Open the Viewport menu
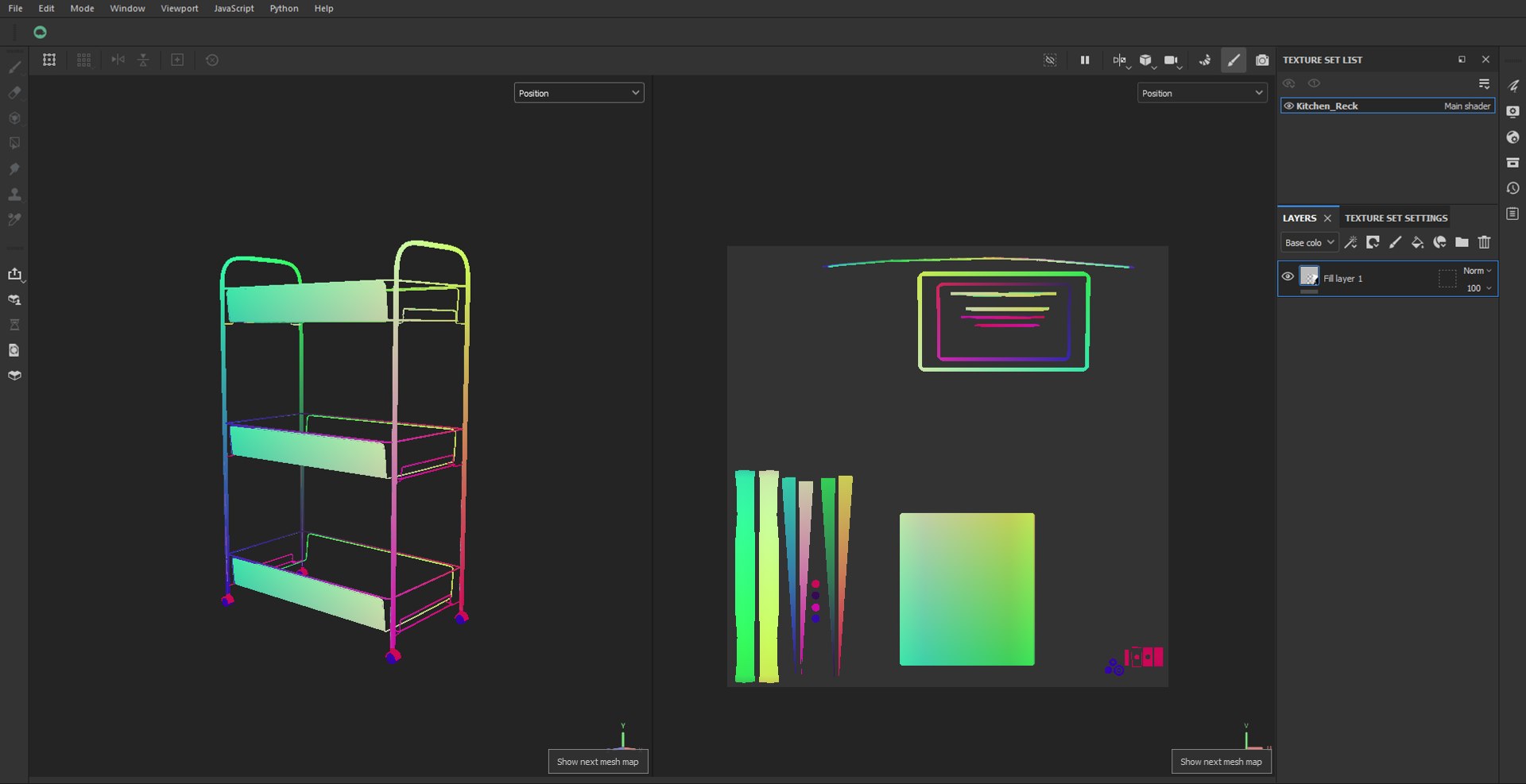 pyautogui.click(x=180, y=9)
